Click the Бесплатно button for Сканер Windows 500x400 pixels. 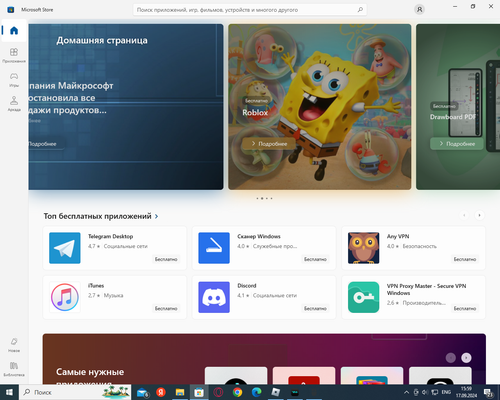[x=315, y=259]
